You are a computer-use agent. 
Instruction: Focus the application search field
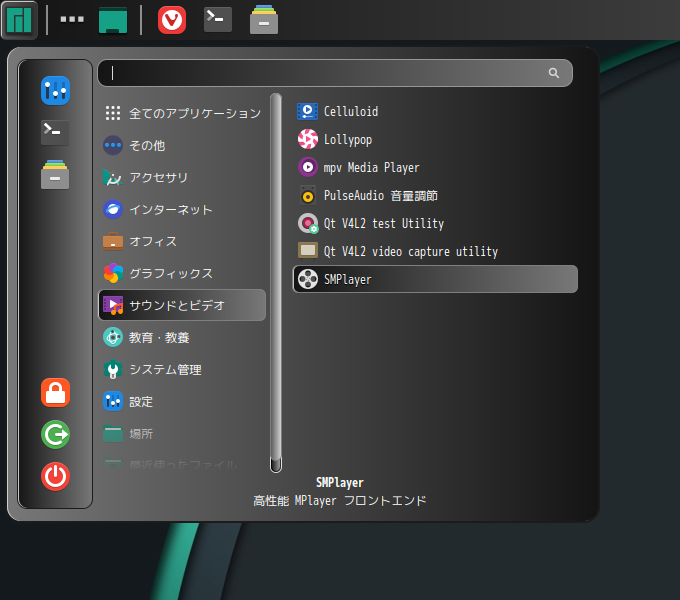(x=335, y=73)
